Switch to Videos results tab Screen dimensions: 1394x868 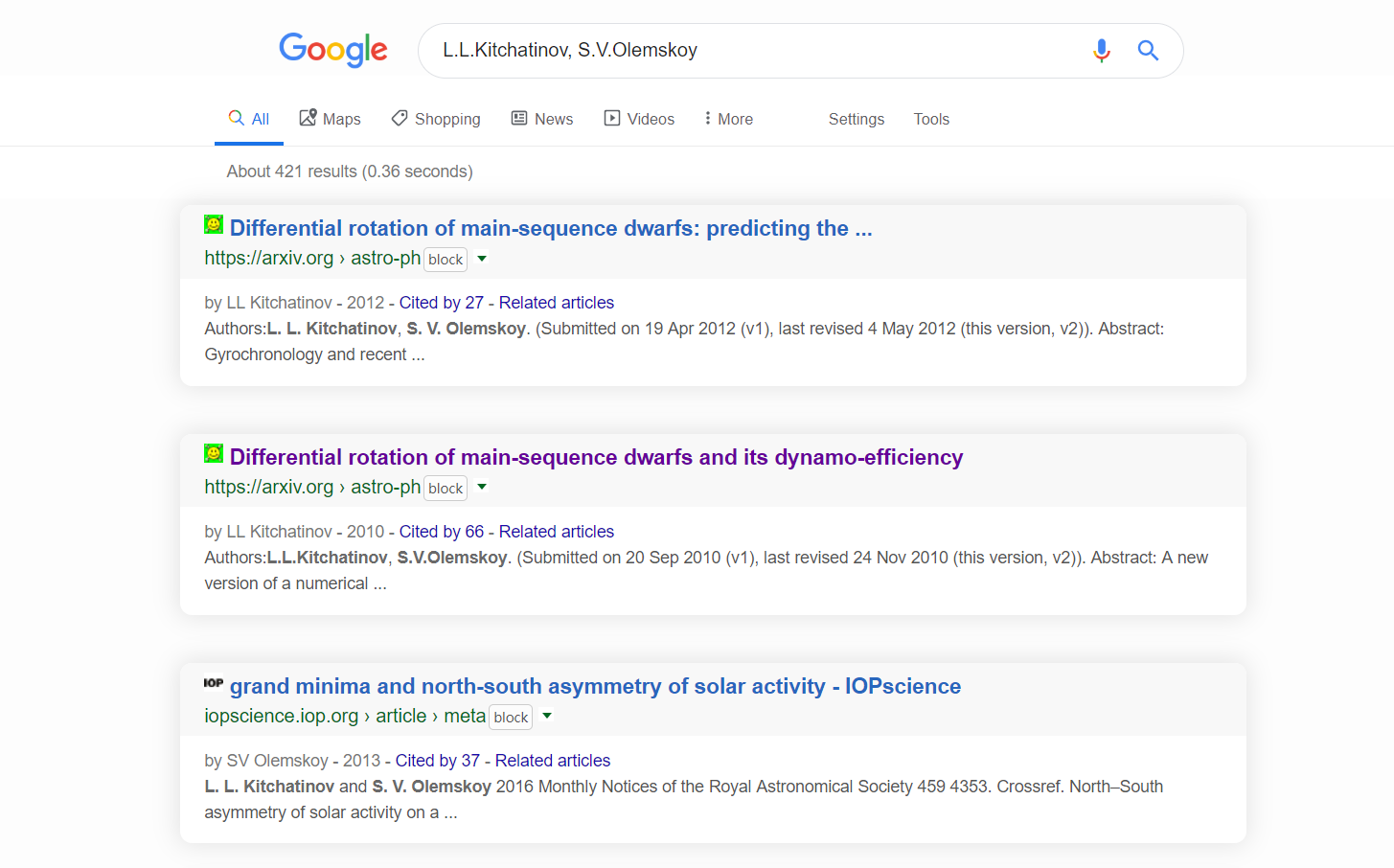[639, 119]
